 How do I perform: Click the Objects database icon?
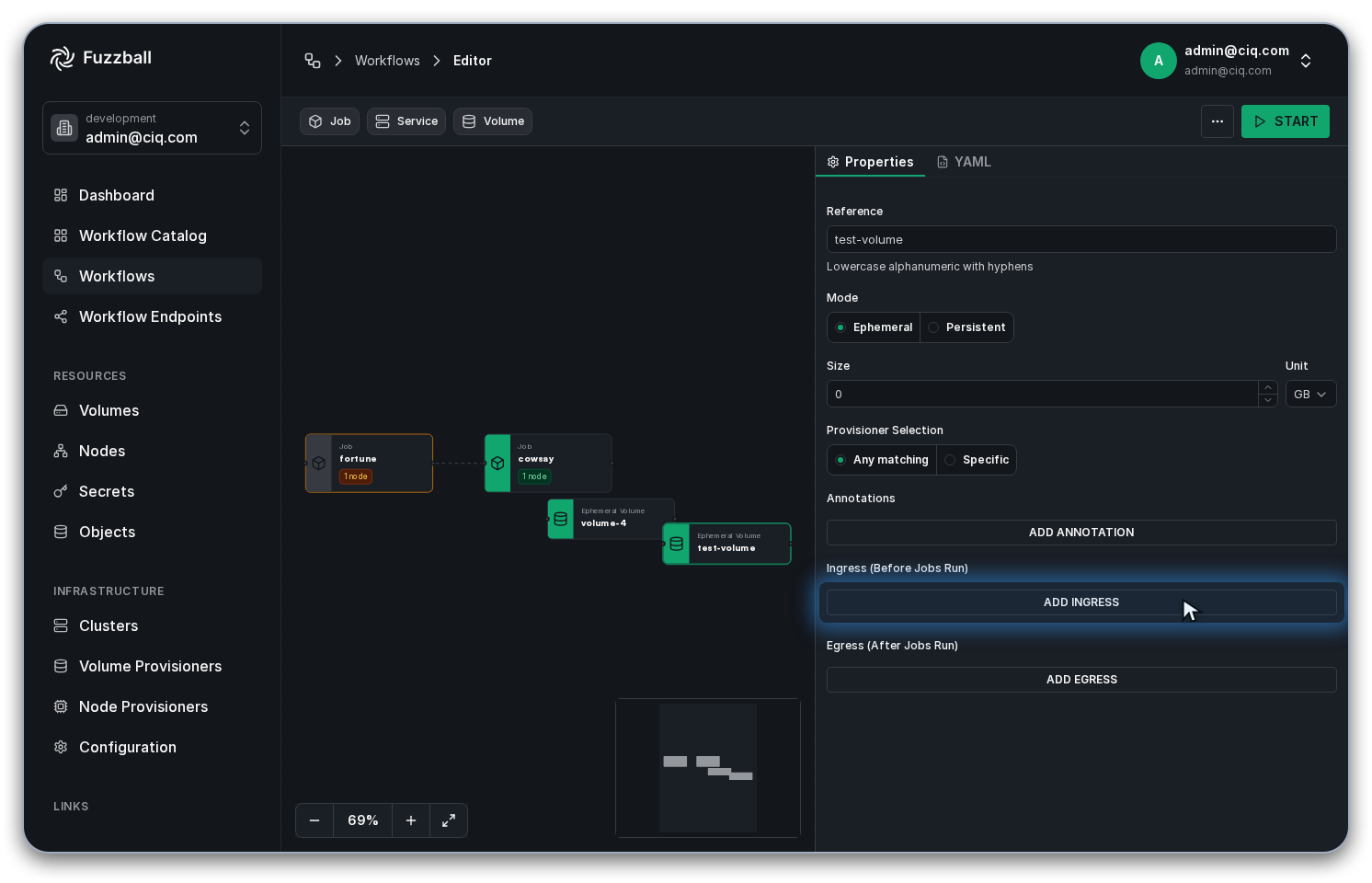(61, 532)
